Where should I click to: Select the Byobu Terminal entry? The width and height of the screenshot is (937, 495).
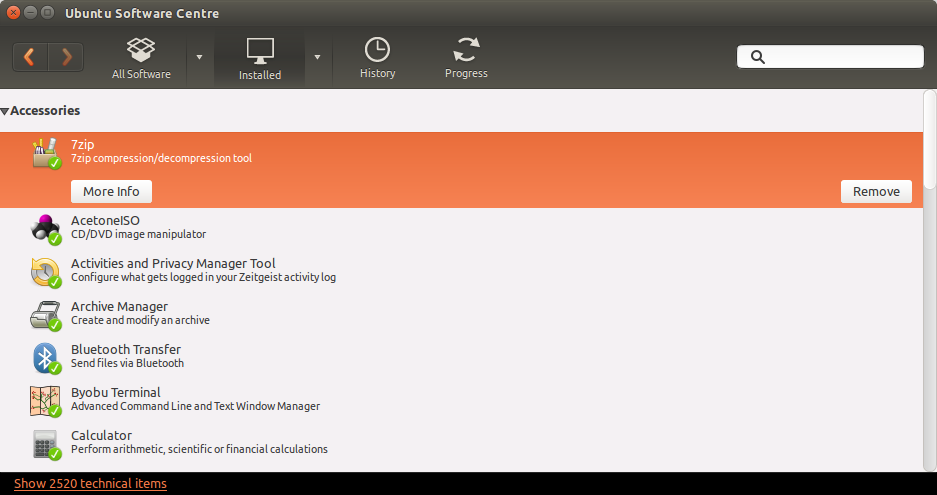tap(116, 393)
